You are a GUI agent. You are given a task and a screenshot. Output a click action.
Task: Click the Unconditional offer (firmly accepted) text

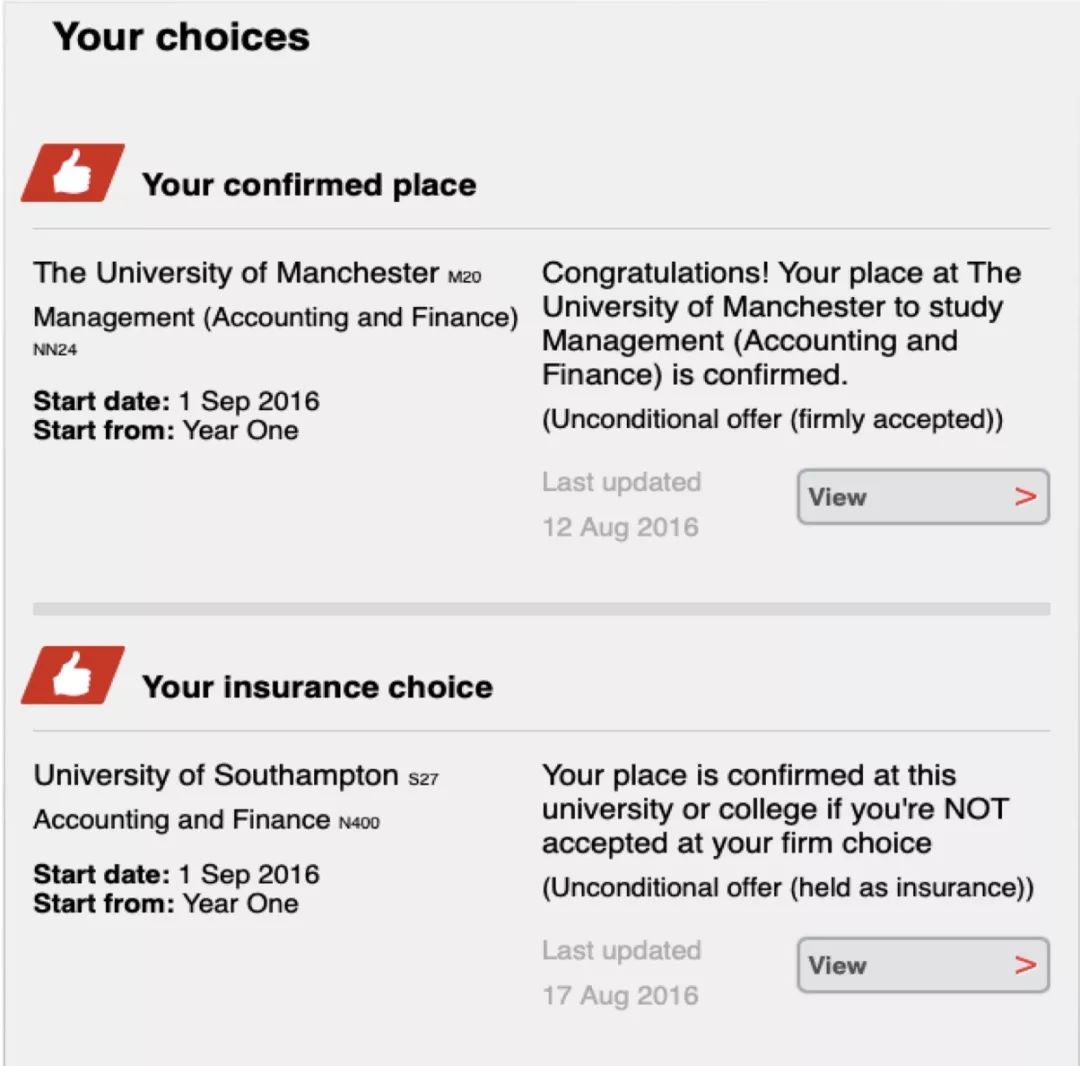coord(772,419)
